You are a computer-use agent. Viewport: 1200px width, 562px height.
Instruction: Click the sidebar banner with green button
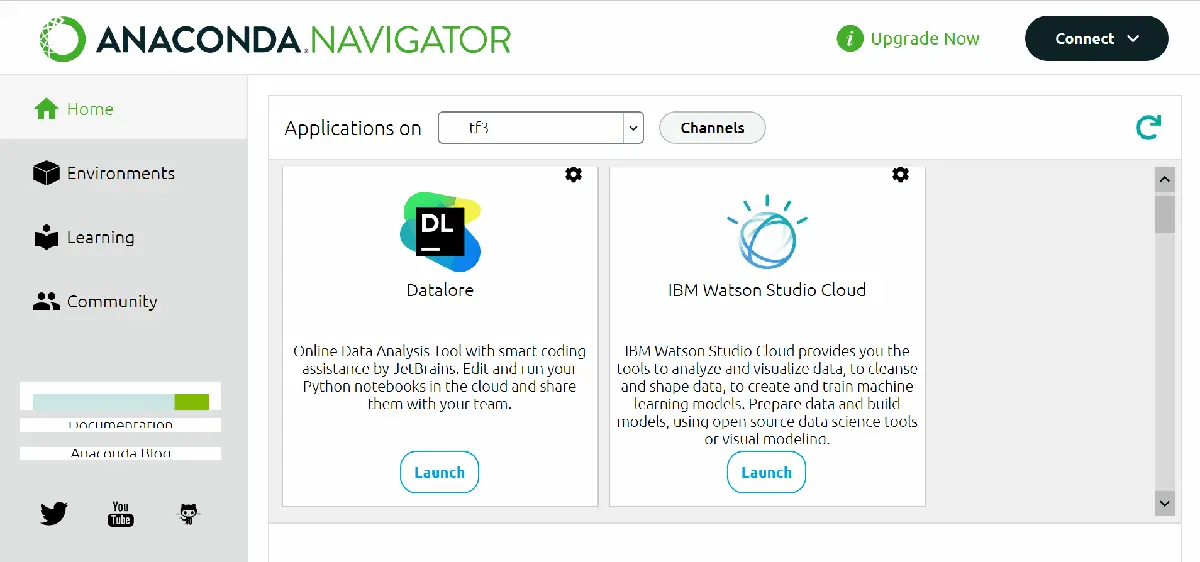(120, 397)
